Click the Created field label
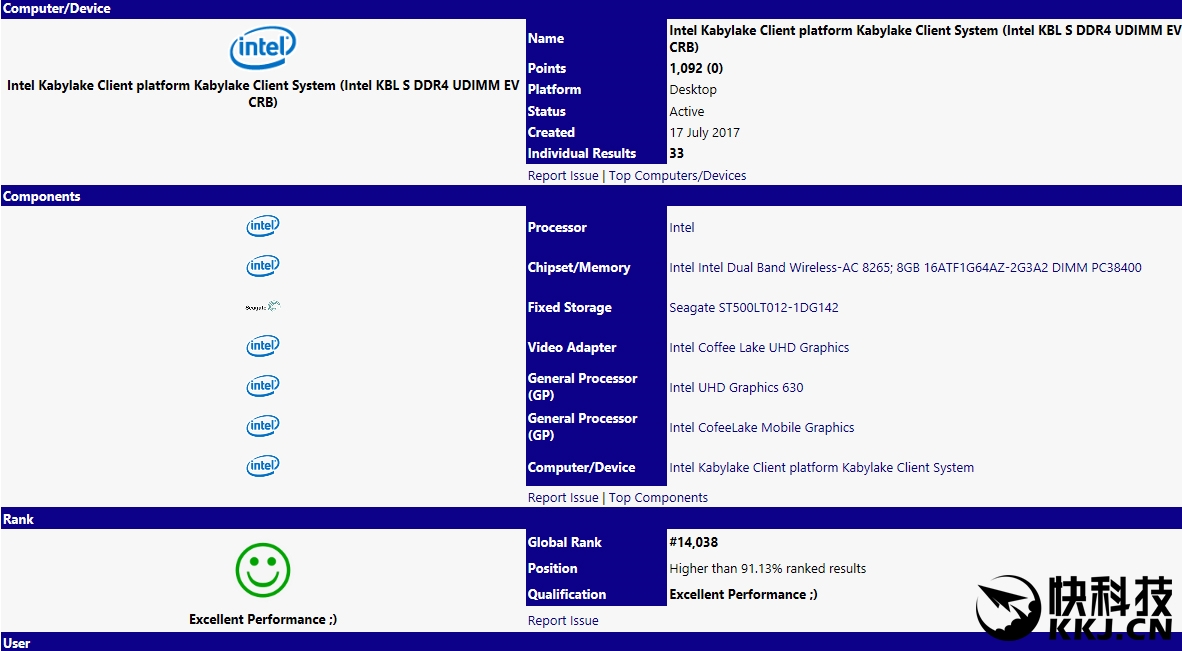 point(551,132)
